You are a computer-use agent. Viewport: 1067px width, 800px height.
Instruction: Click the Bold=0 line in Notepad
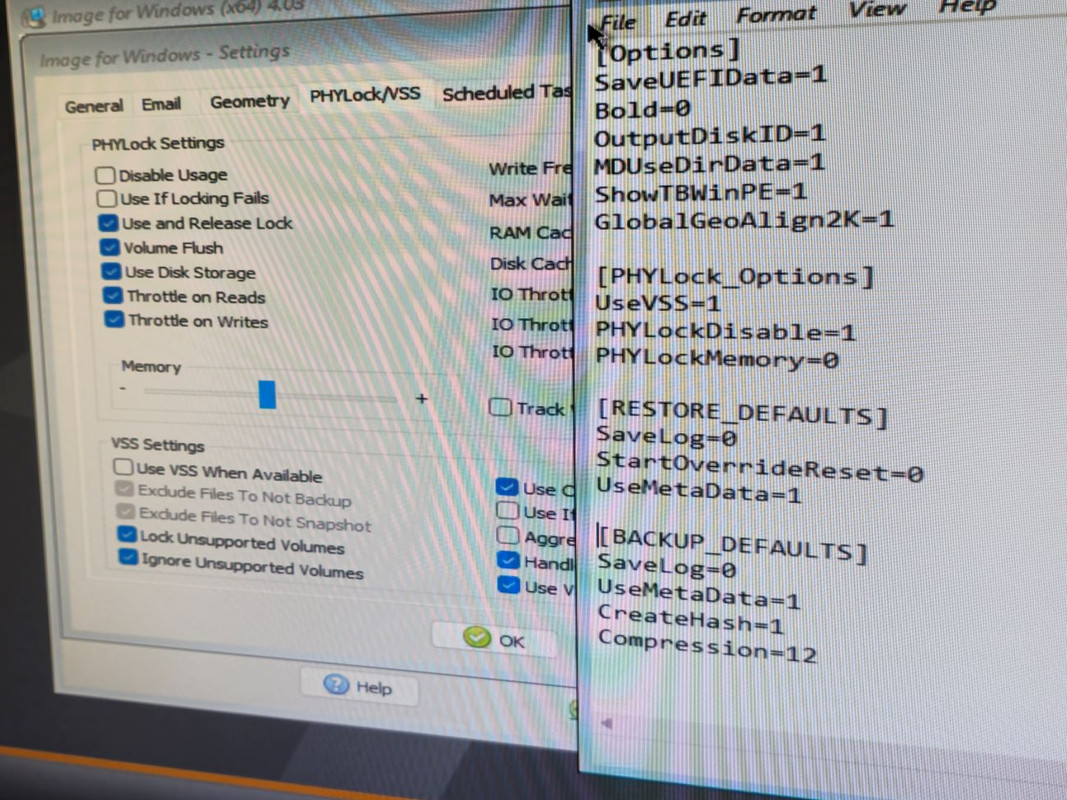pyautogui.click(x=642, y=109)
